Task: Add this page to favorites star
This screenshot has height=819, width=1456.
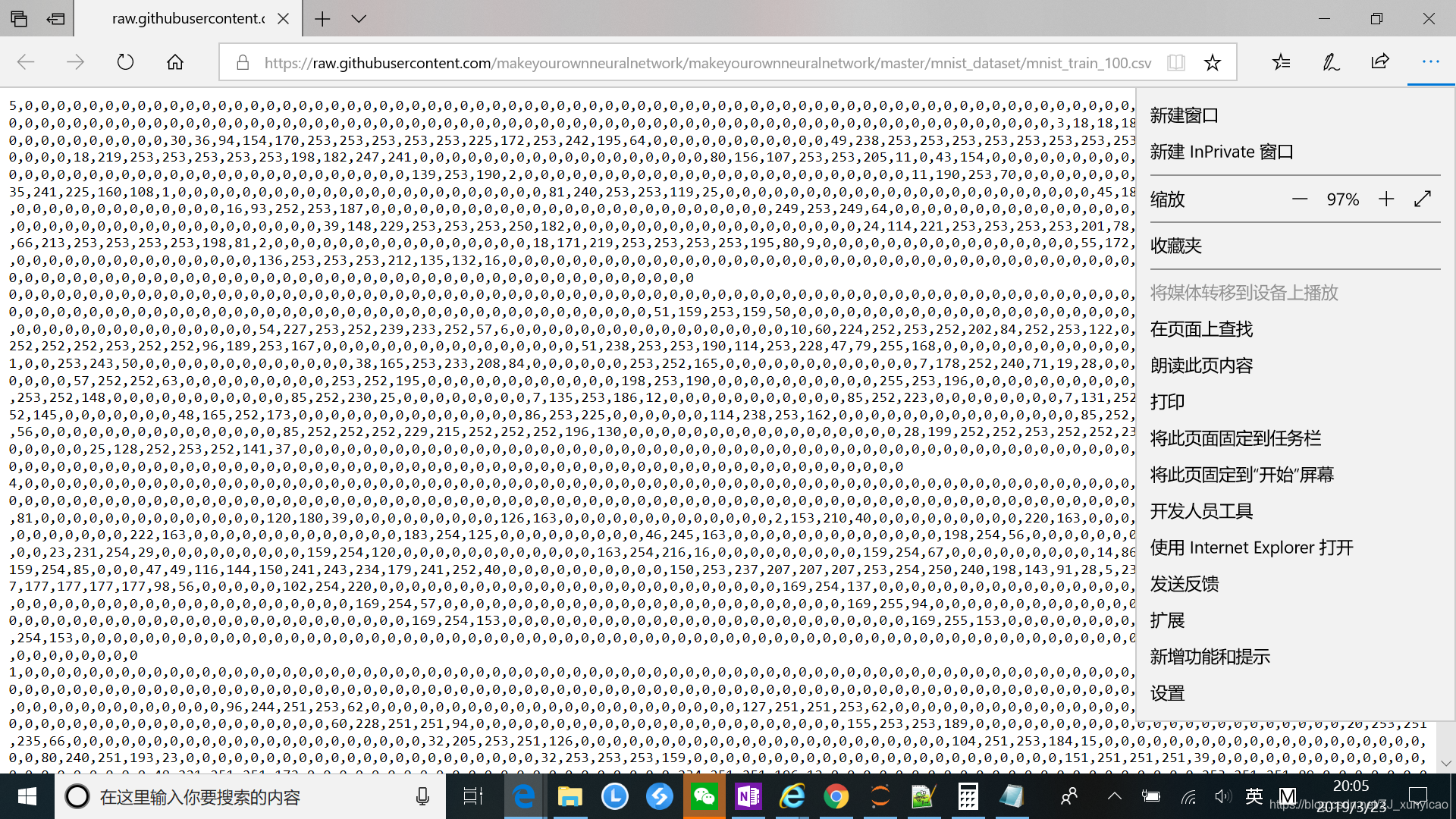Action: pos(1213,62)
